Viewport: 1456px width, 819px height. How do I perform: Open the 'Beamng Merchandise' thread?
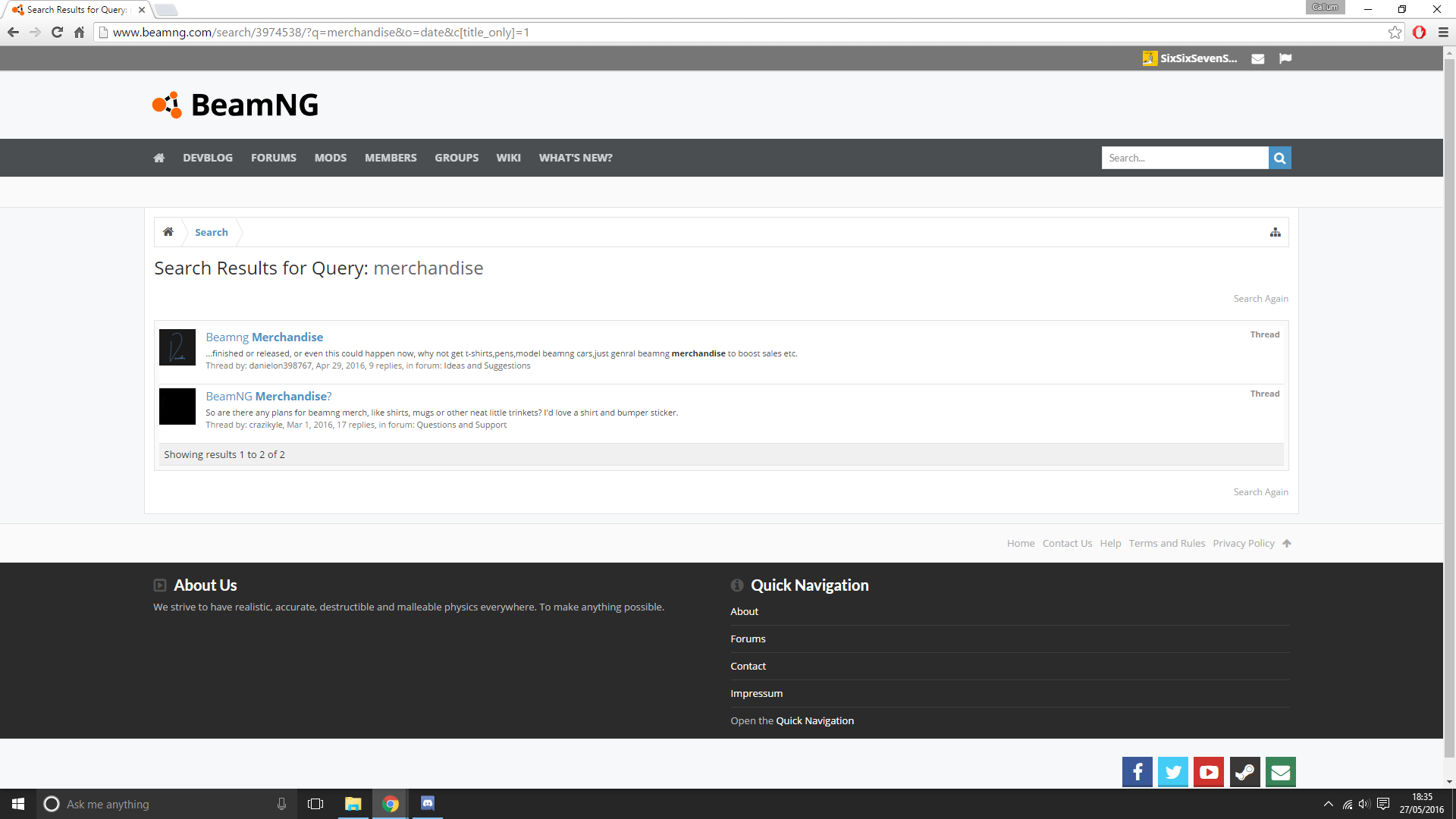pos(264,337)
